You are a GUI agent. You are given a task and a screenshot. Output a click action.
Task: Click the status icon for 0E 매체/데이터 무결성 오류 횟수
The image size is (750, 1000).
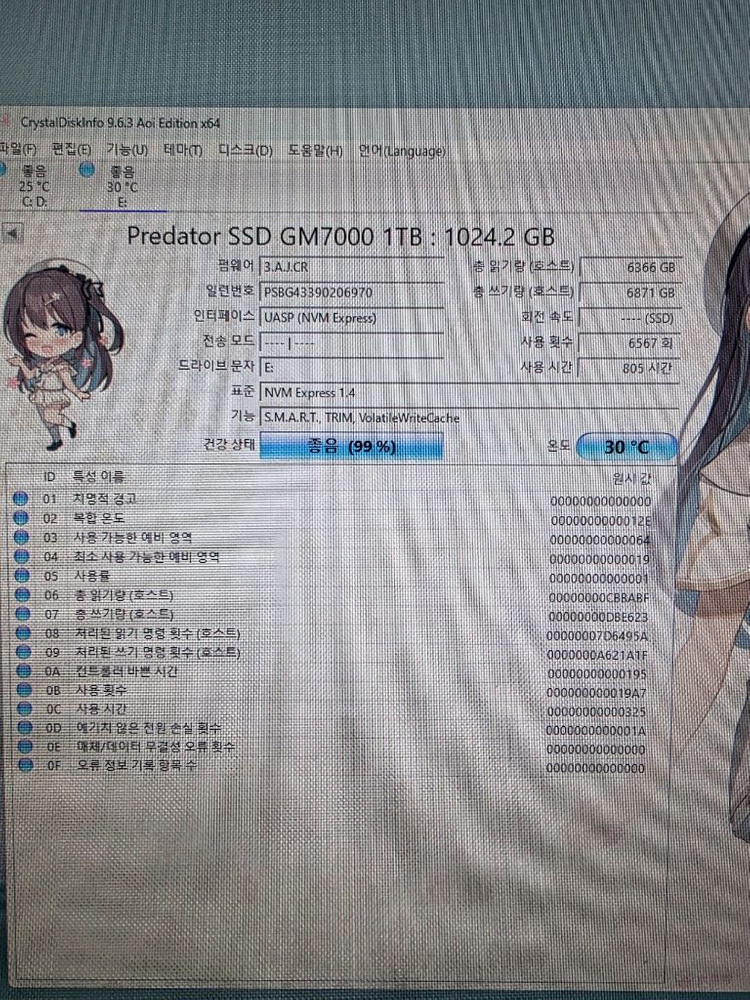(x=25, y=746)
